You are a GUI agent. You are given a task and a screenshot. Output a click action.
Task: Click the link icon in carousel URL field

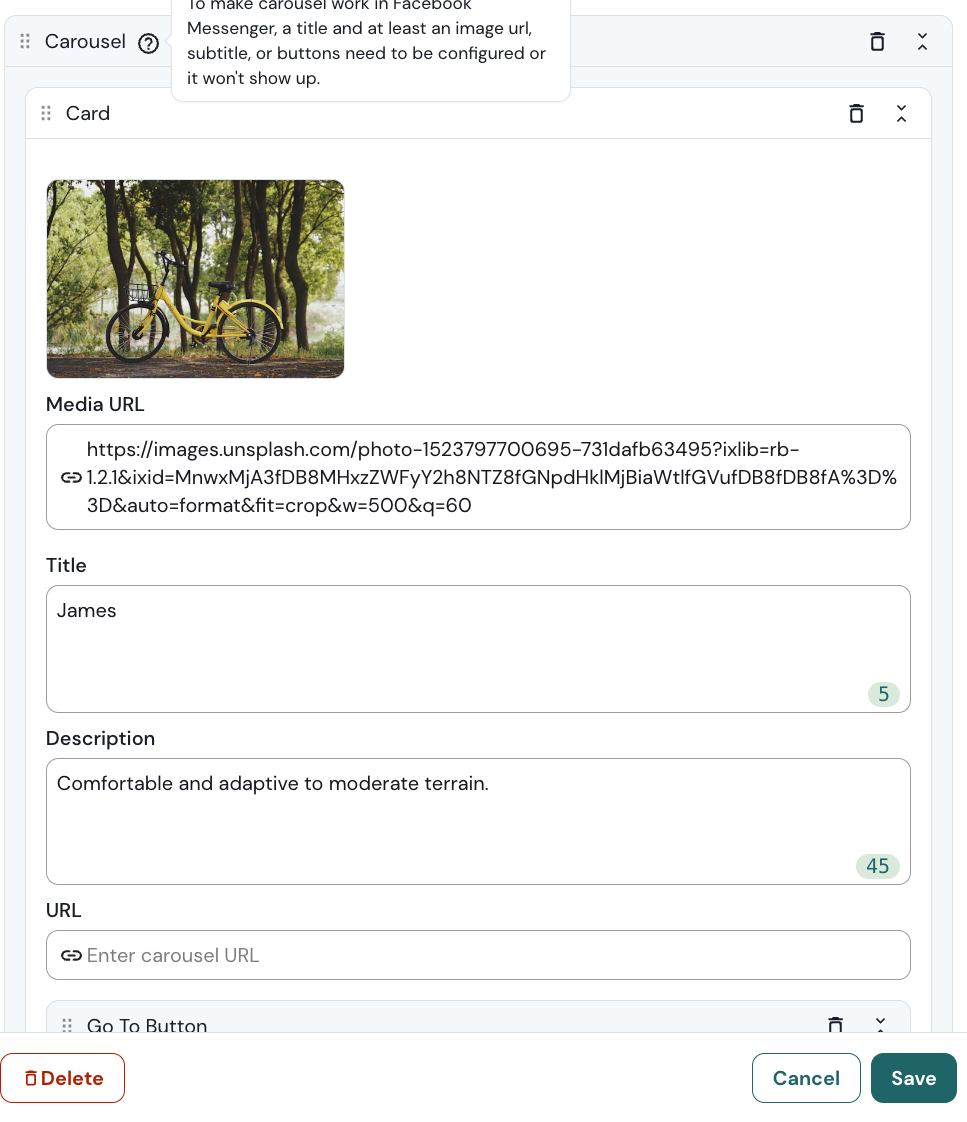71,955
